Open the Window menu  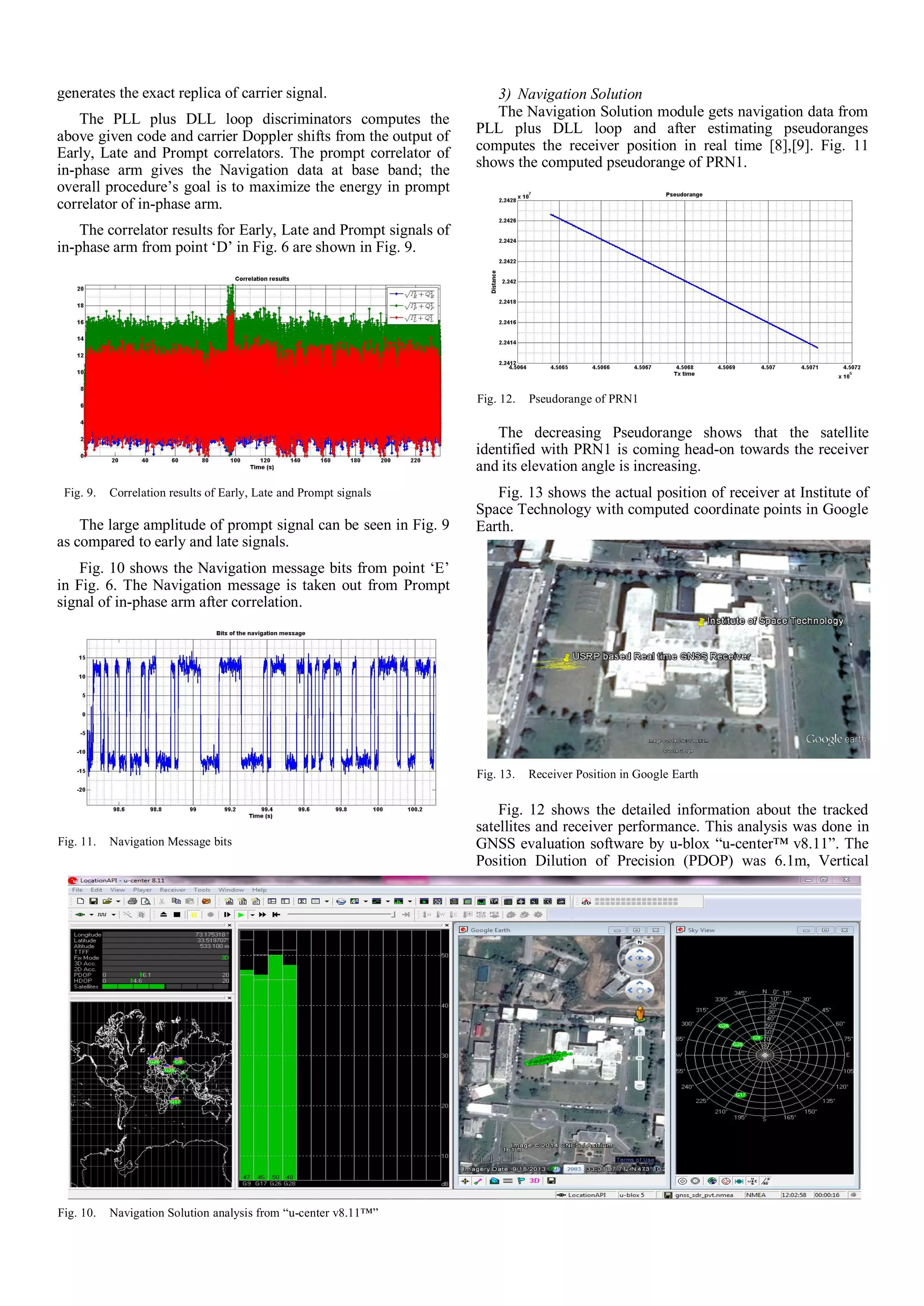pyautogui.click(x=231, y=890)
